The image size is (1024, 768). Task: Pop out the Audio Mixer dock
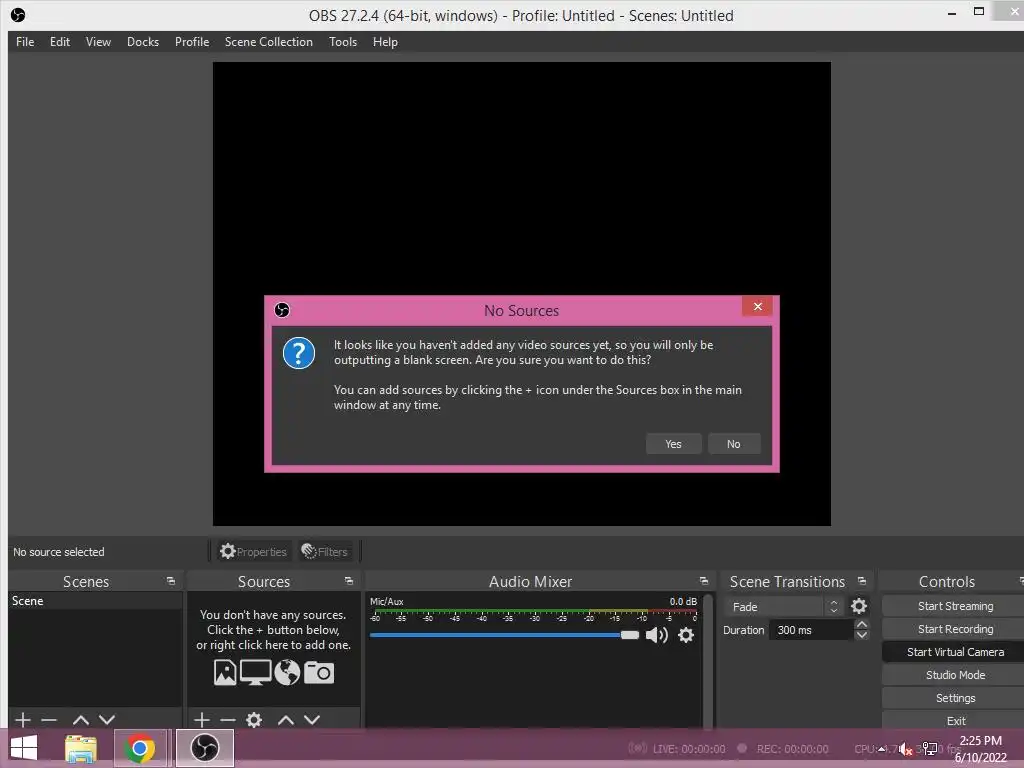(703, 581)
